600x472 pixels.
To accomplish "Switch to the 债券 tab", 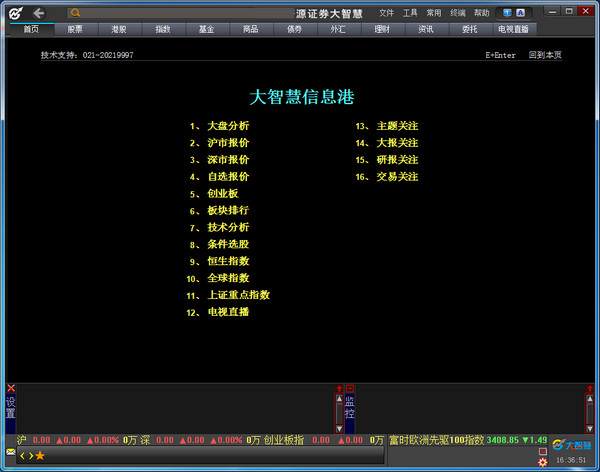I will pyautogui.click(x=295, y=29).
